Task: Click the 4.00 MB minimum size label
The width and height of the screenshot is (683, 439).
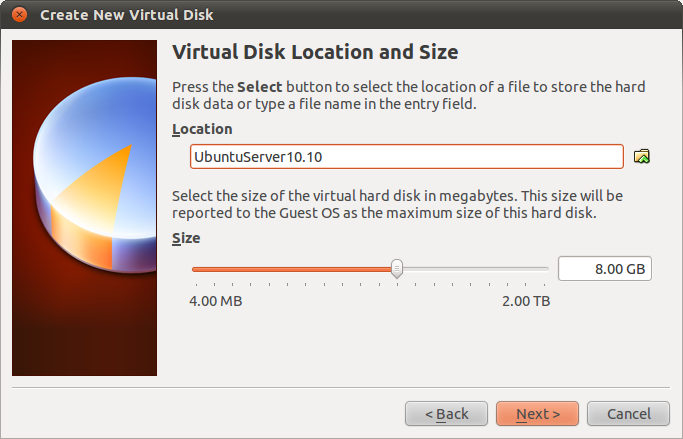Action: tap(215, 300)
